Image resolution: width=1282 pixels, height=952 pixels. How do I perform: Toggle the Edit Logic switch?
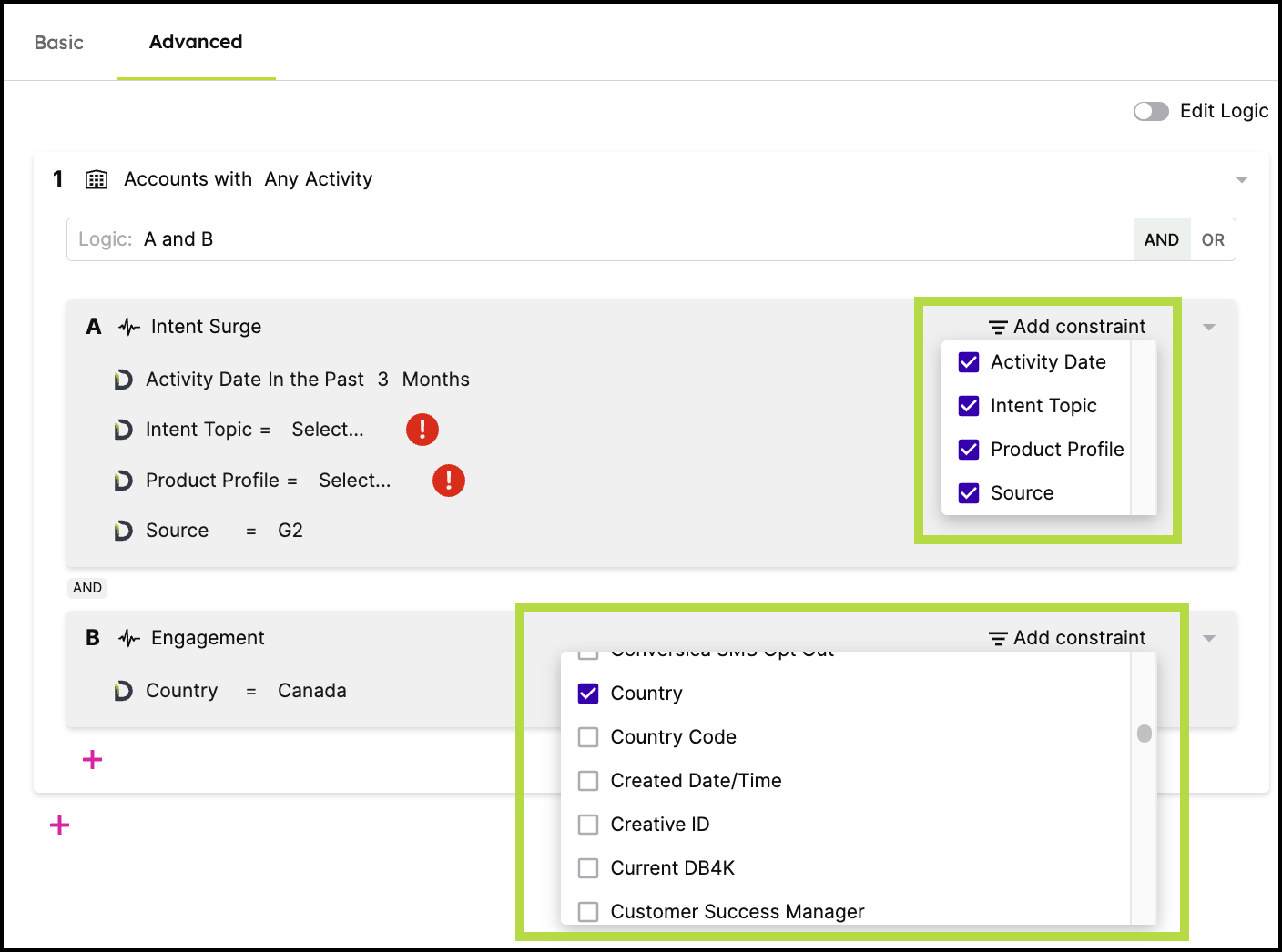(1151, 111)
